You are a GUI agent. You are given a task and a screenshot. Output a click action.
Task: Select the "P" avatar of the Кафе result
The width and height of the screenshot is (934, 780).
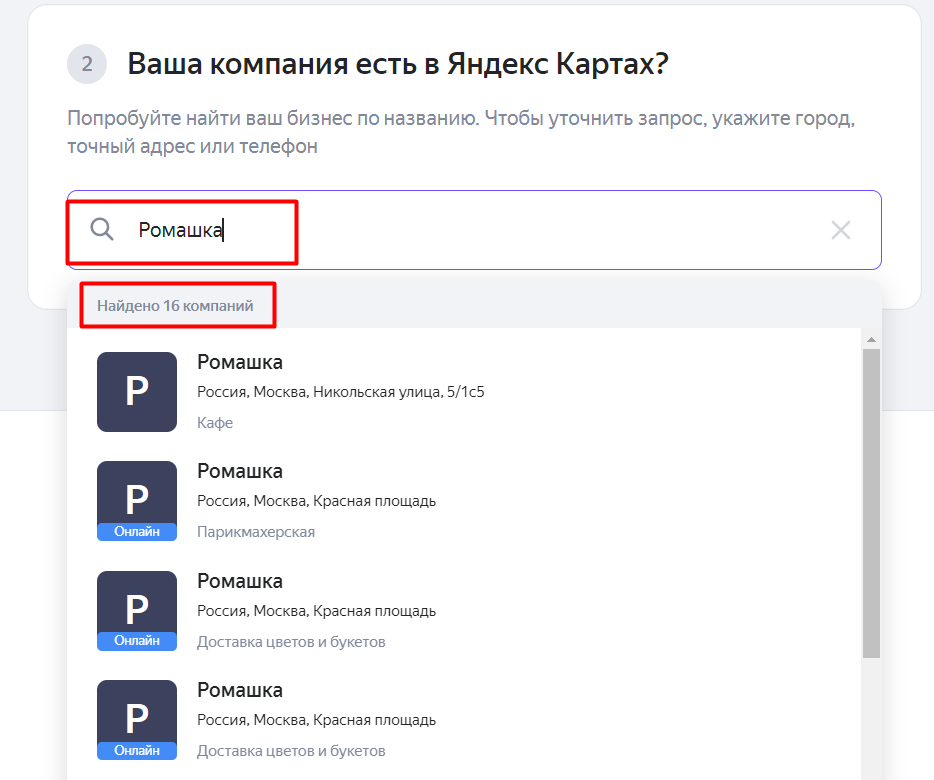tap(137, 391)
